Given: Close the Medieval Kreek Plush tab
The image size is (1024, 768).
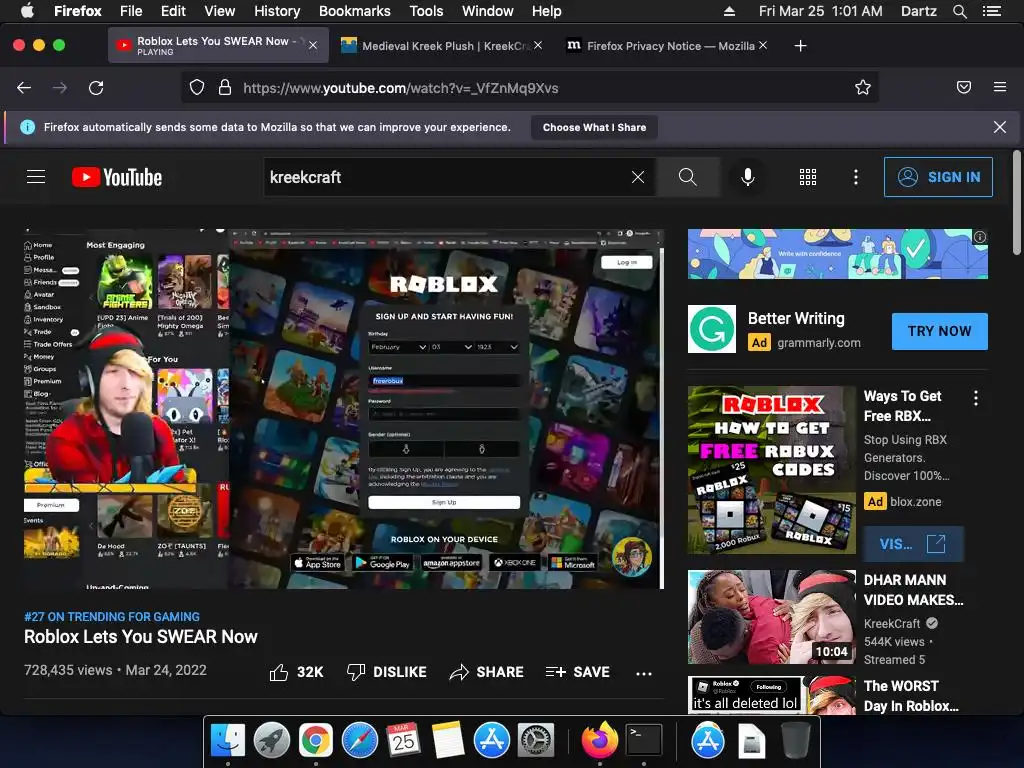Looking at the screenshot, I should point(537,46).
